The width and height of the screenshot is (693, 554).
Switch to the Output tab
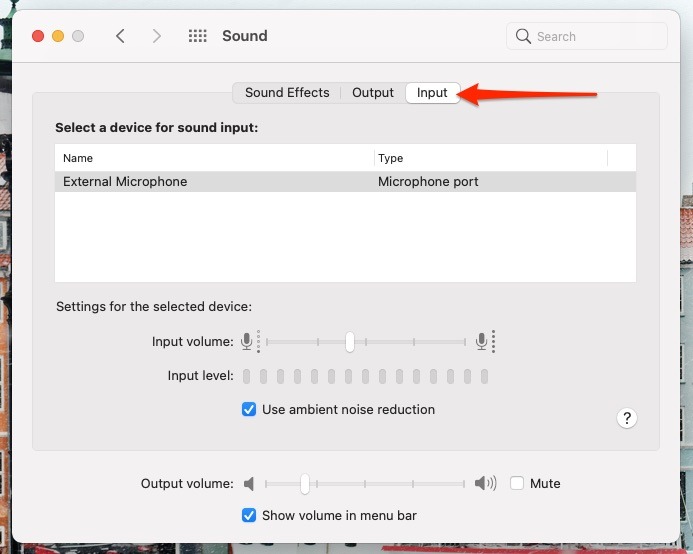click(373, 93)
